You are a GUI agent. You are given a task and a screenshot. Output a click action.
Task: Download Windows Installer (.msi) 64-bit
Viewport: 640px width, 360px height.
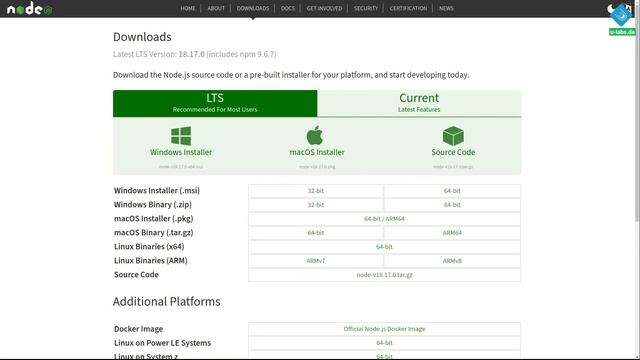click(452, 191)
